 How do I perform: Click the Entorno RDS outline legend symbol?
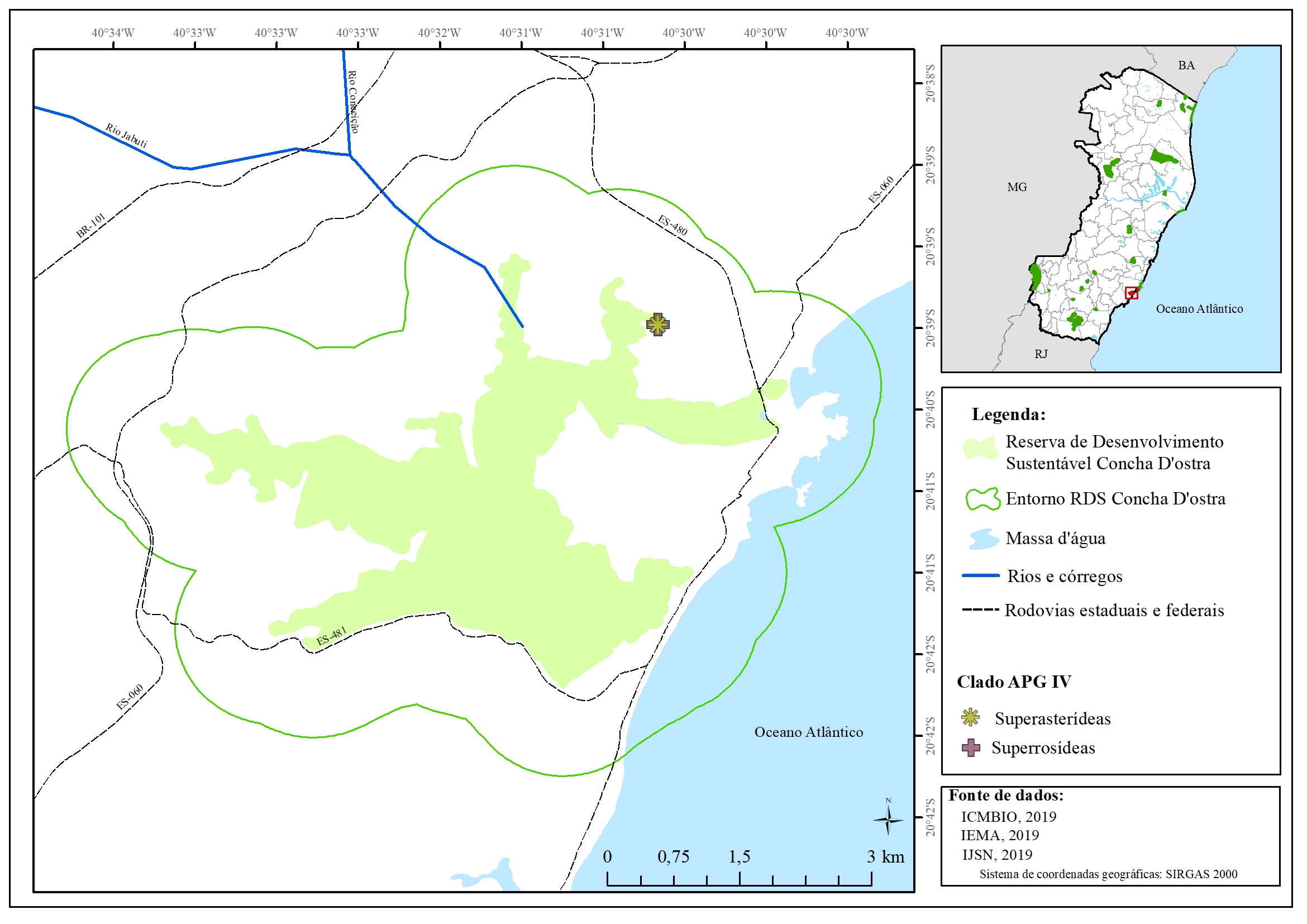pos(982,499)
